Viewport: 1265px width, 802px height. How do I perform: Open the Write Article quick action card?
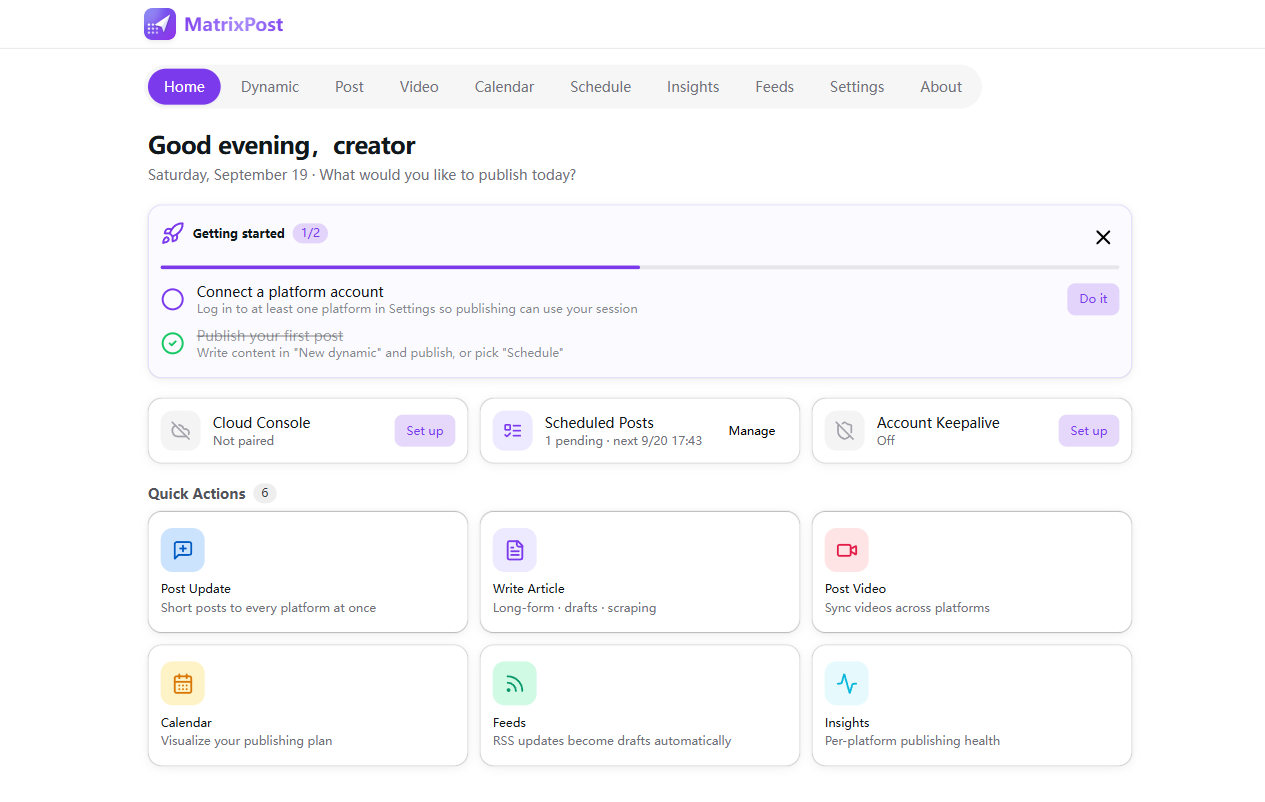640,572
